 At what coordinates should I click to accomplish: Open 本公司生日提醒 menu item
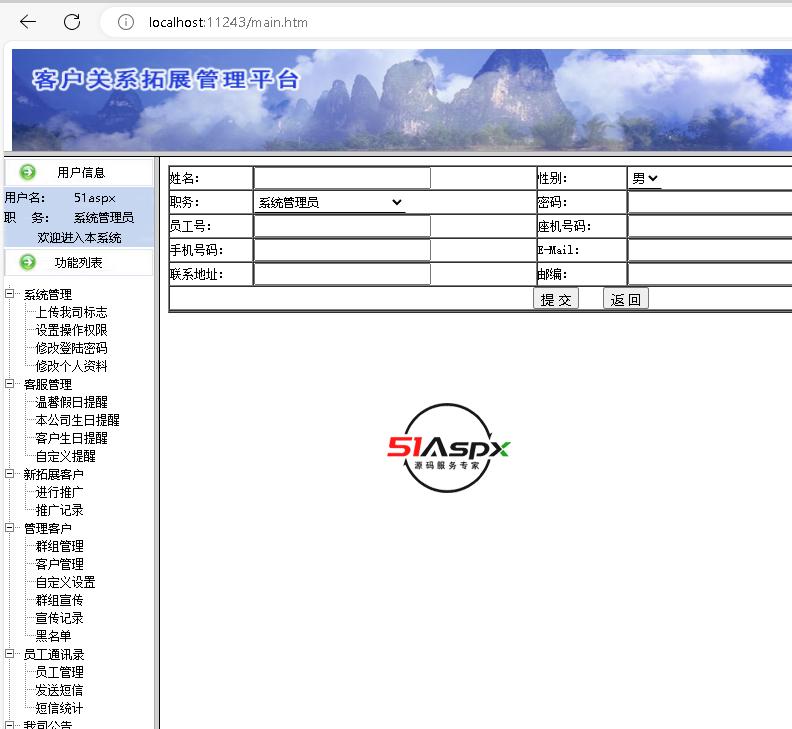77,420
